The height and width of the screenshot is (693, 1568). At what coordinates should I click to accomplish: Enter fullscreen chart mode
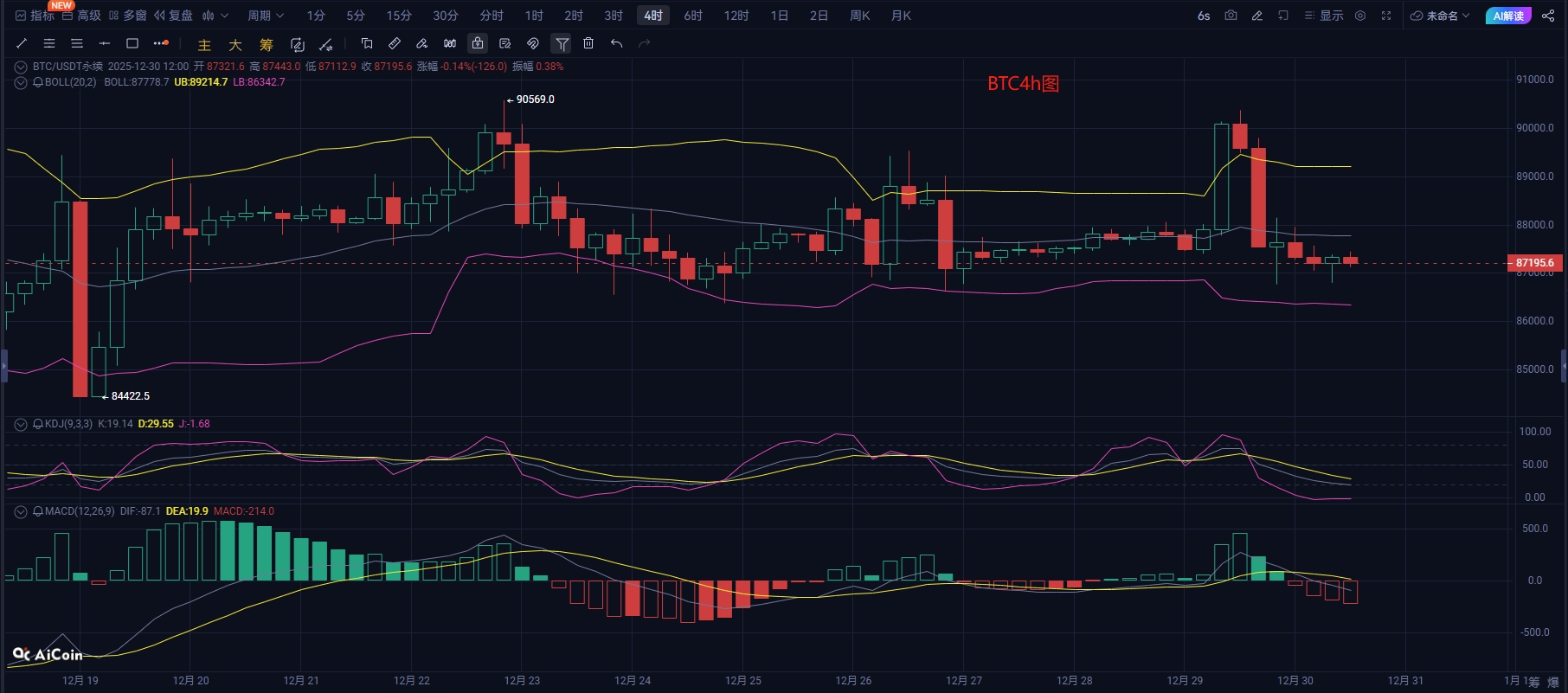click(x=1386, y=16)
